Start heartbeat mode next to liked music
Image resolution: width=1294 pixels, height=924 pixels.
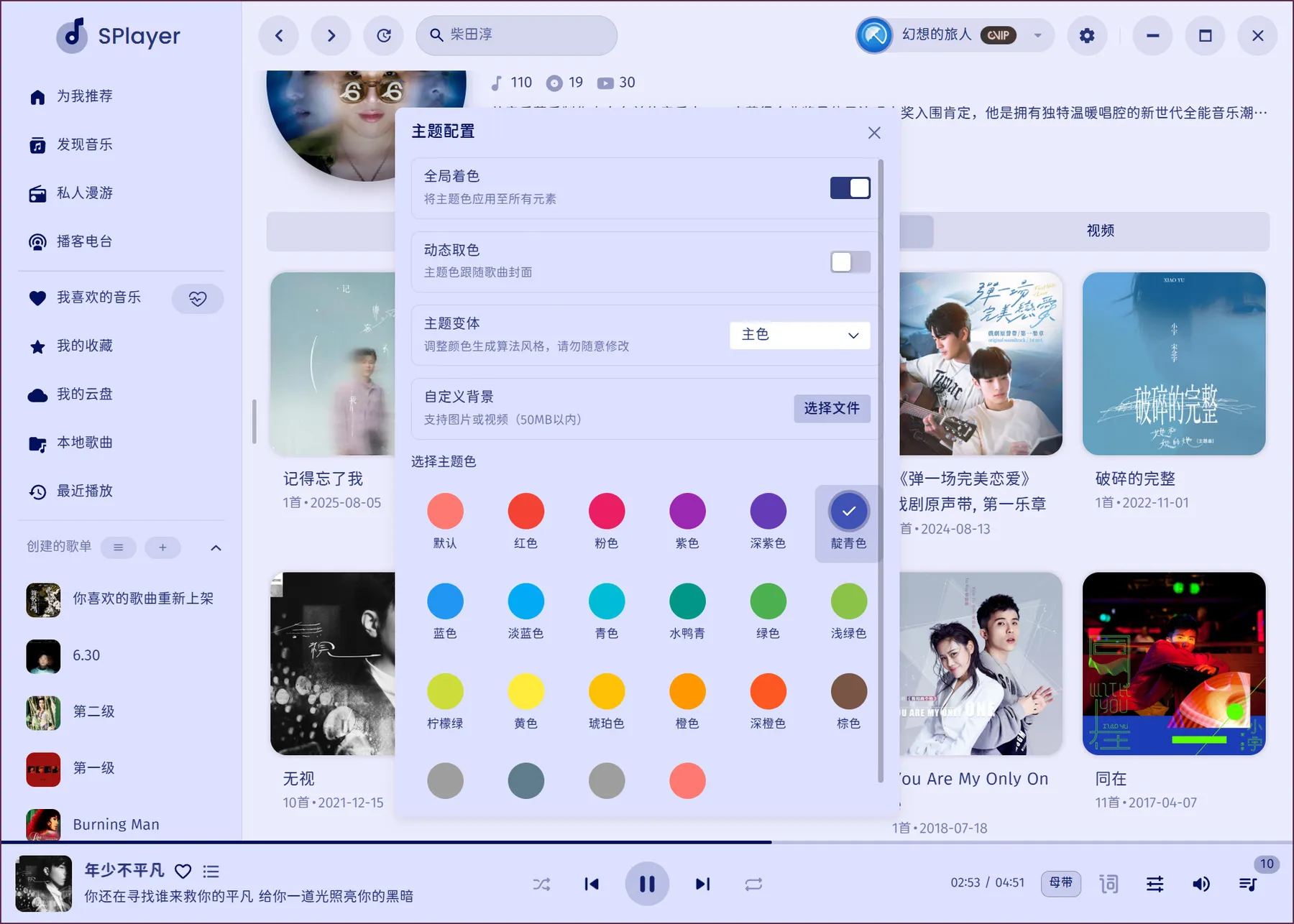pos(198,299)
